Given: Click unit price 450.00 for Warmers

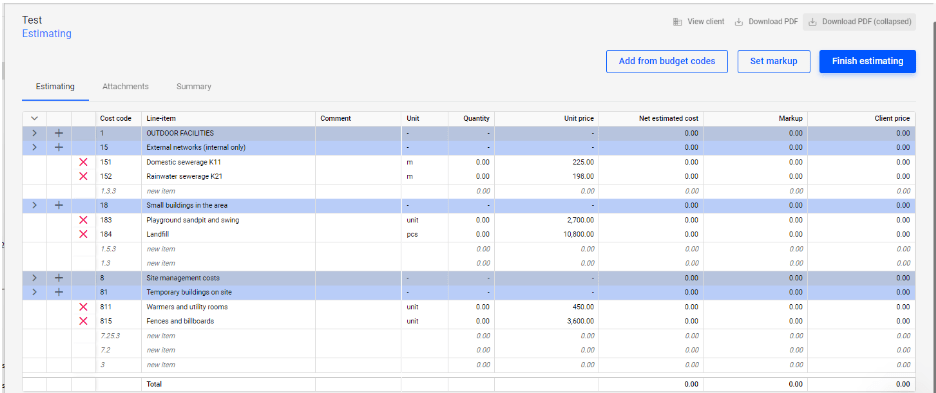Looking at the screenshot, I should [x=546, y=307].
